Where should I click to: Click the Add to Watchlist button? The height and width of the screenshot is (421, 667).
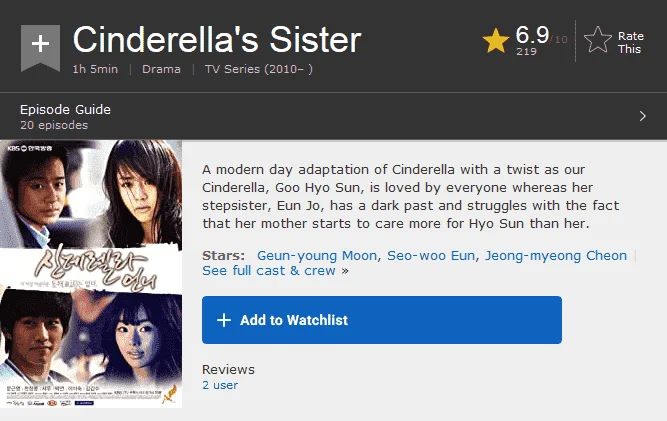[382, 320]
